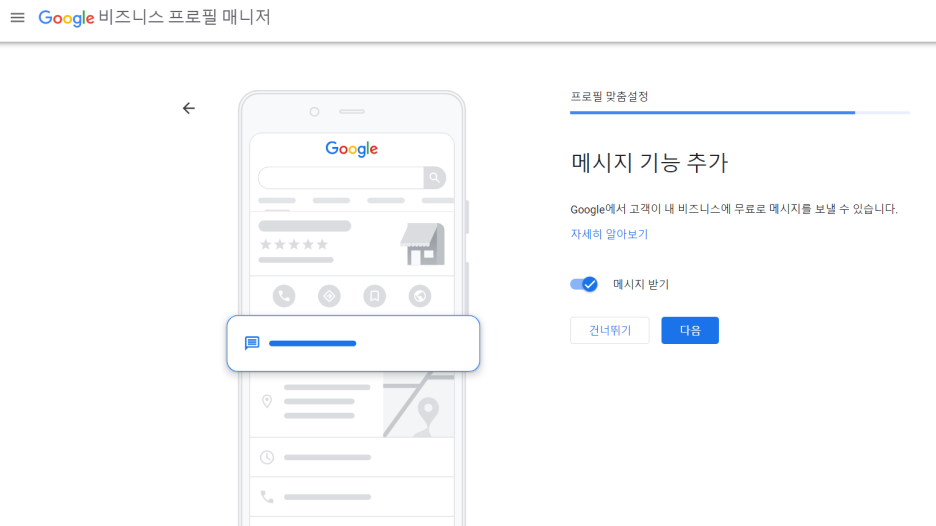Click the phone call icon in mockup
The width and height of the screenshot is (936, 526).
(284, 296)
